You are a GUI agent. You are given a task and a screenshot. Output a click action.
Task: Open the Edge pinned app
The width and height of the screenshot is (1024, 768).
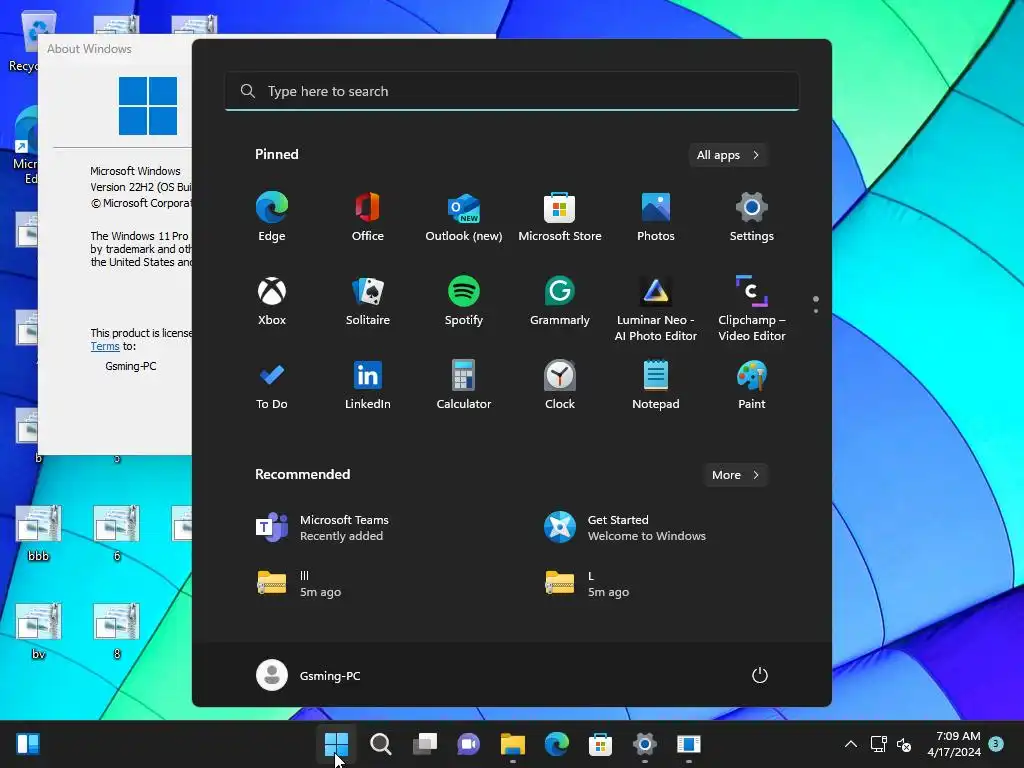(x=272, y=217)
